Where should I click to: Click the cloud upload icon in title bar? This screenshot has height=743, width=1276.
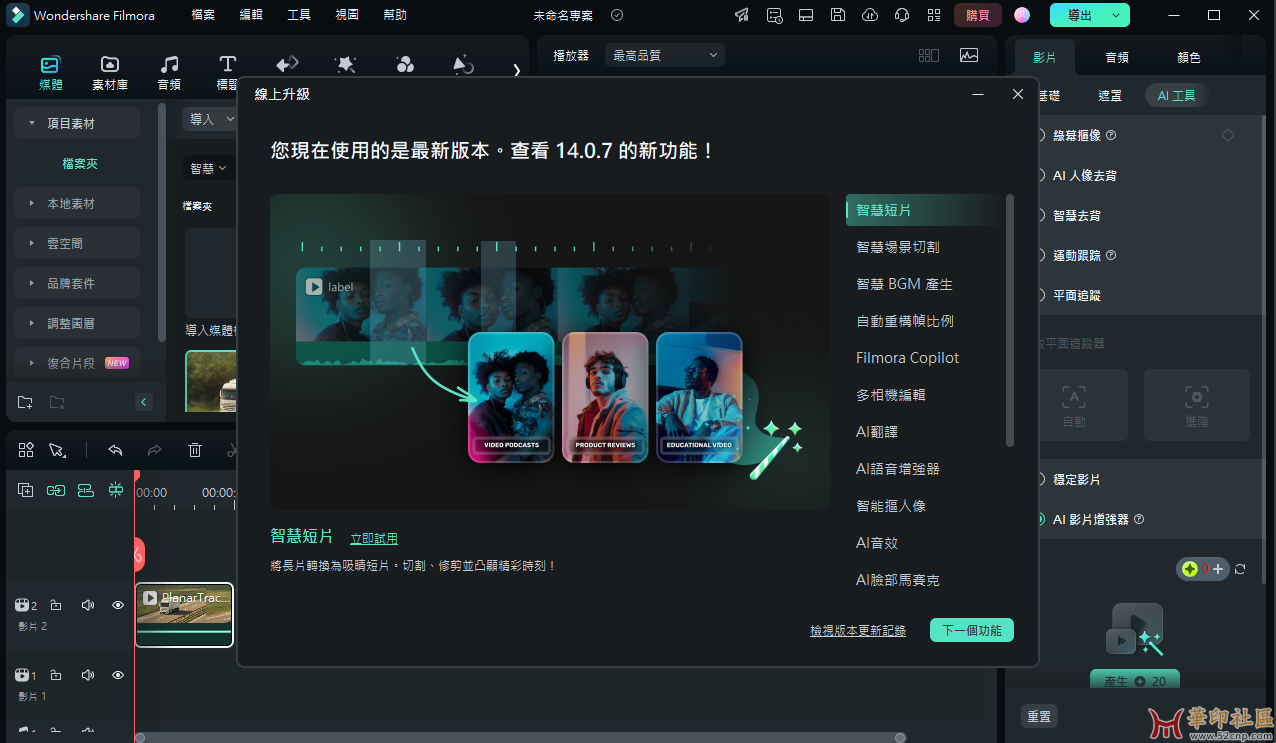[x=870, y=15]
